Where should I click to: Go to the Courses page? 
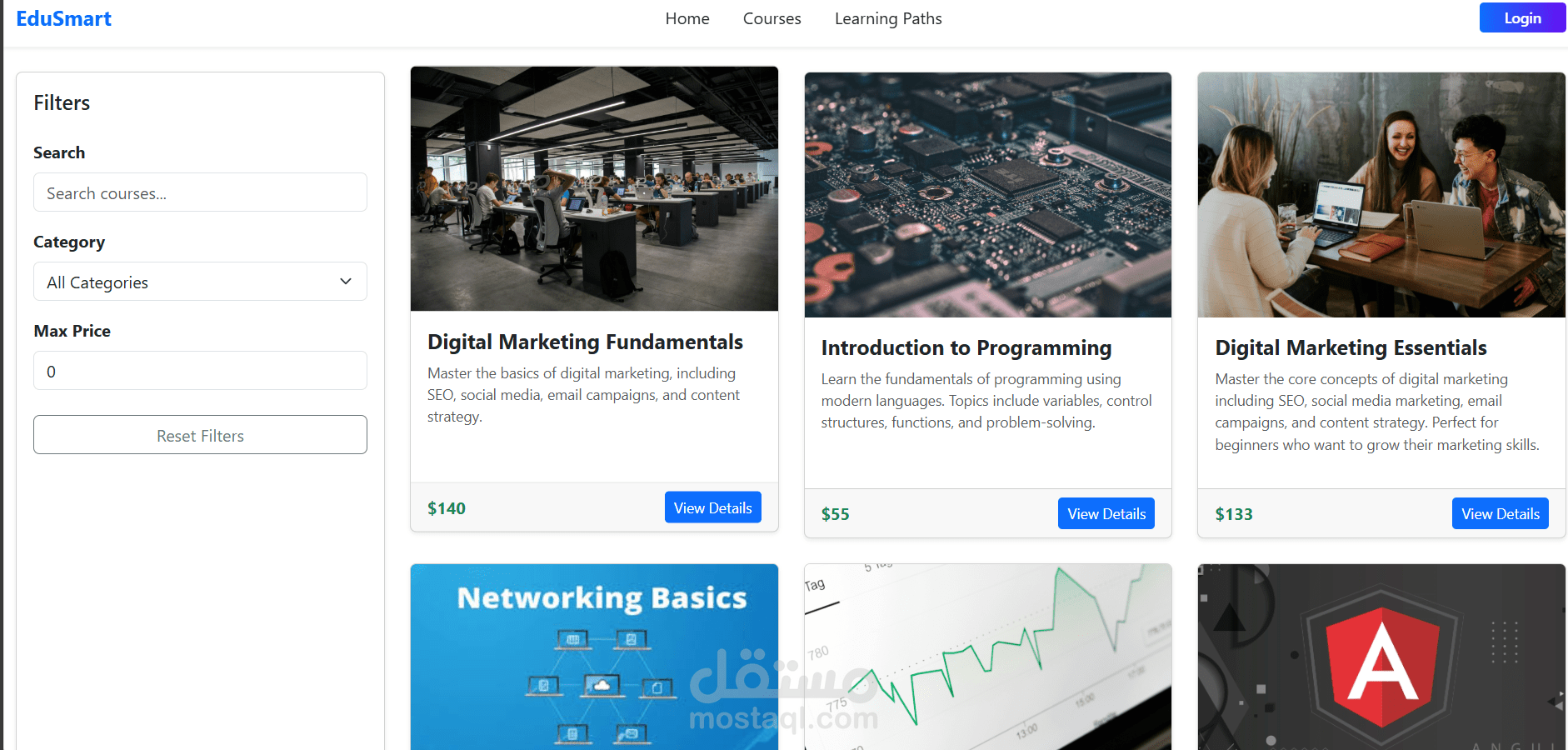pos(772,18)
